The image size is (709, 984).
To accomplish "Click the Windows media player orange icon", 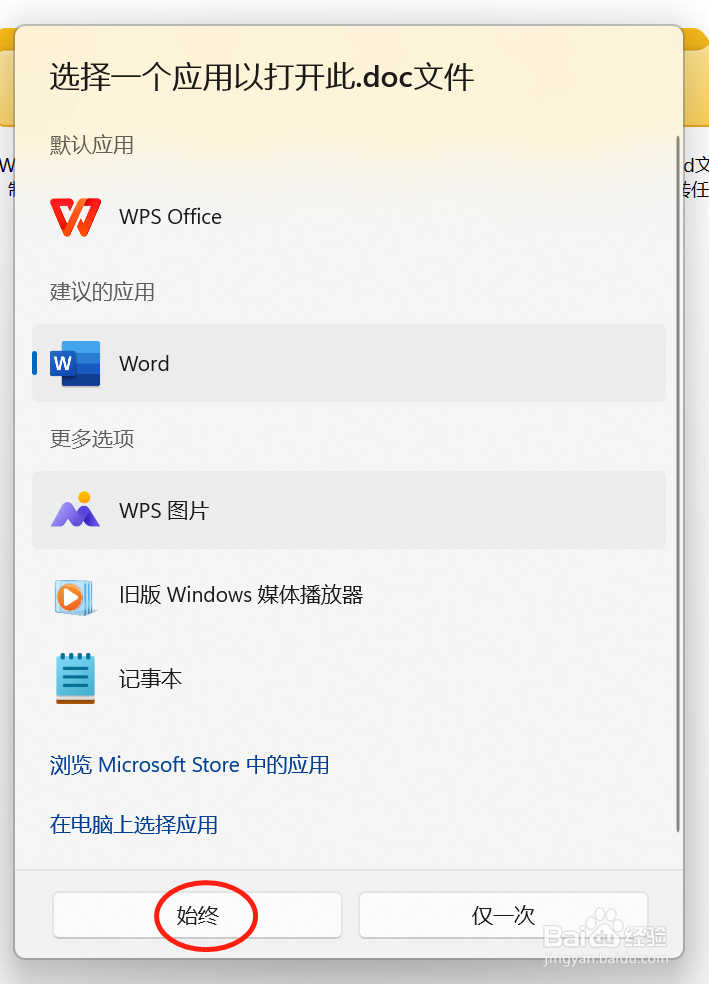I will tap(74, 597).
